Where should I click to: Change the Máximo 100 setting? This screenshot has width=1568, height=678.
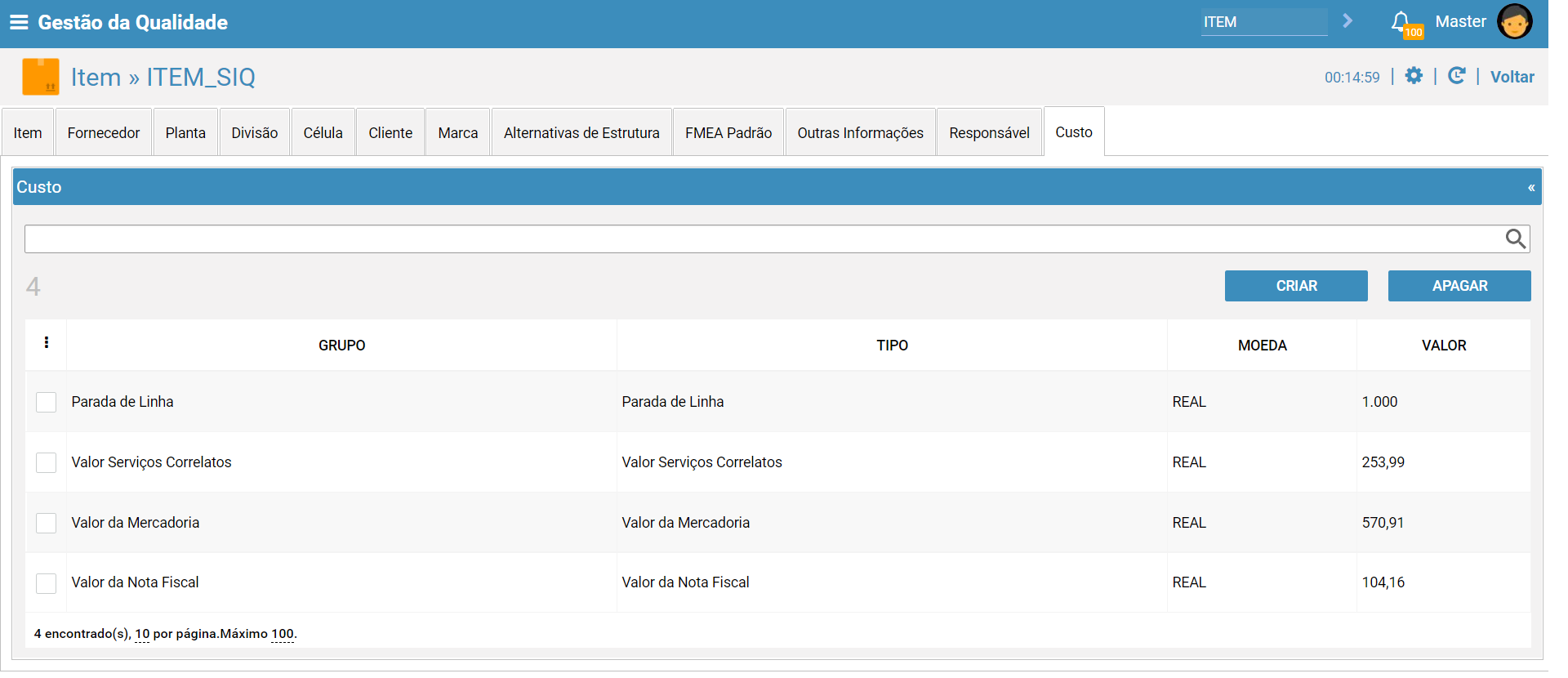click(x=283, y=634)
